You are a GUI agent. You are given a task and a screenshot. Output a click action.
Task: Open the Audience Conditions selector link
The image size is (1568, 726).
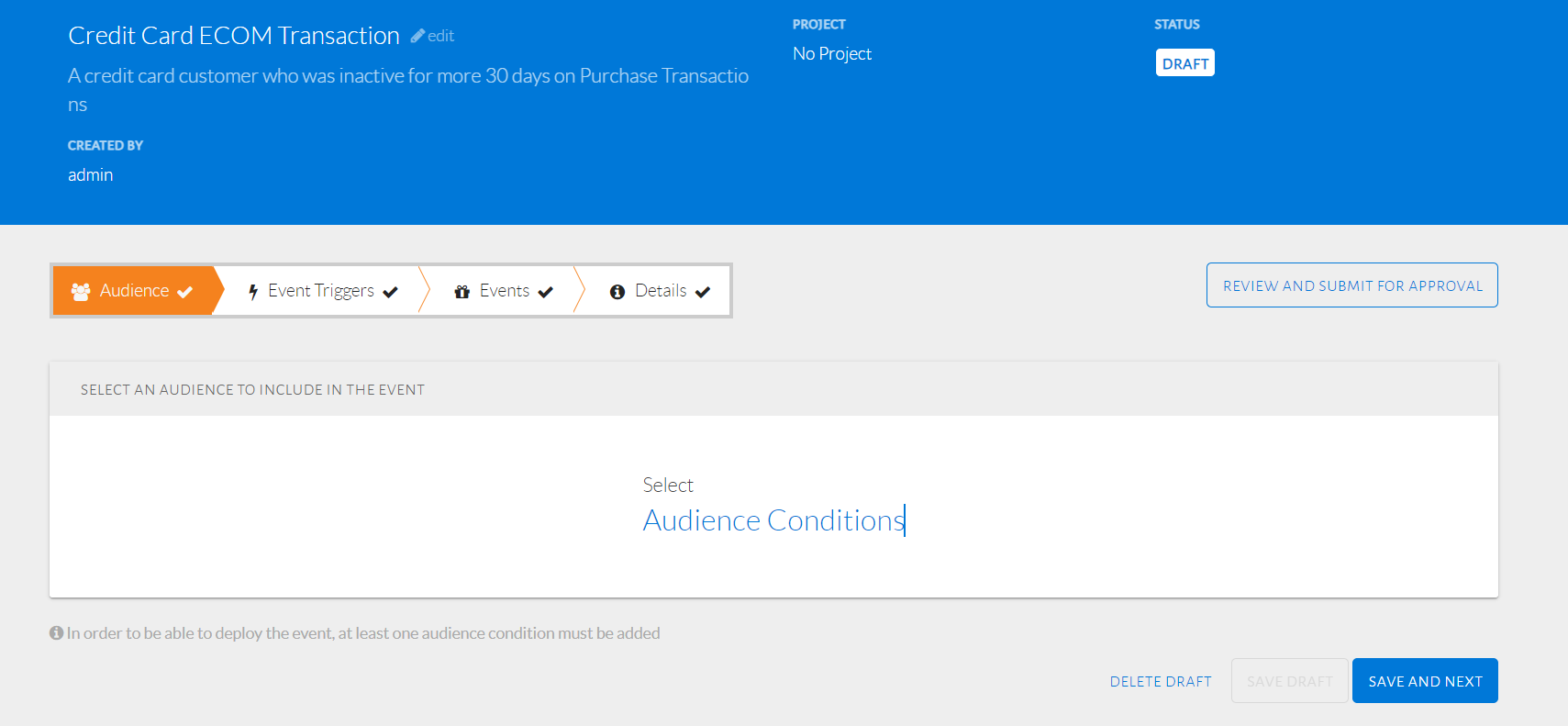coord(773,520)
